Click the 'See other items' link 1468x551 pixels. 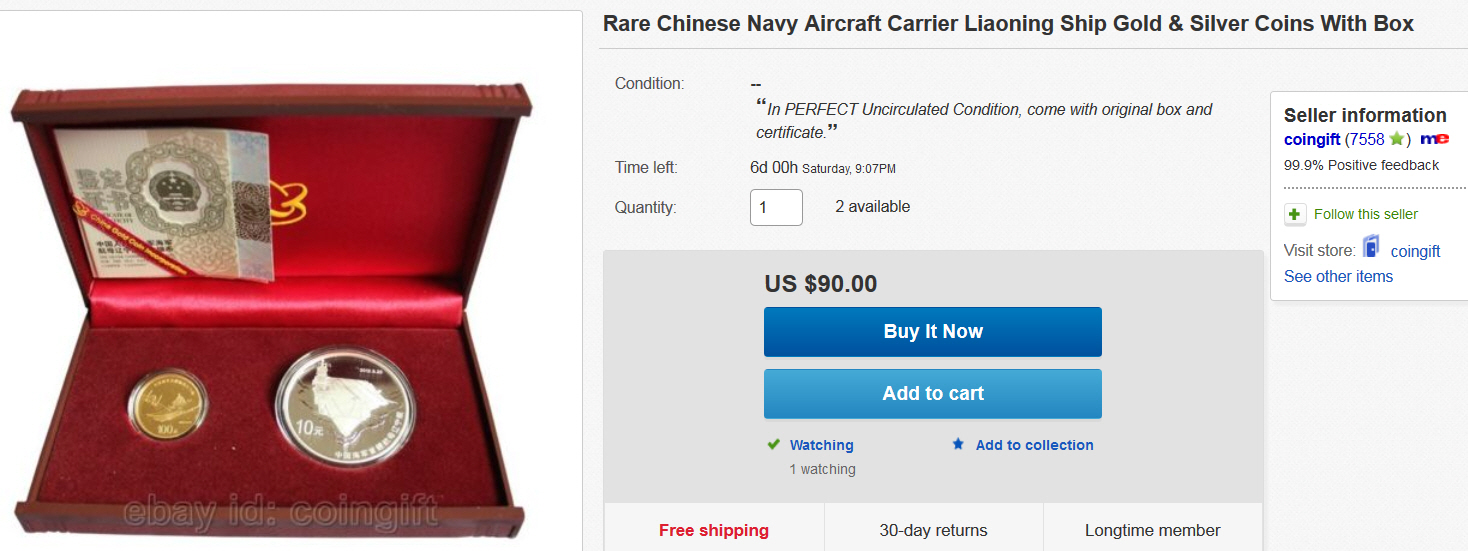point(1338,276)
